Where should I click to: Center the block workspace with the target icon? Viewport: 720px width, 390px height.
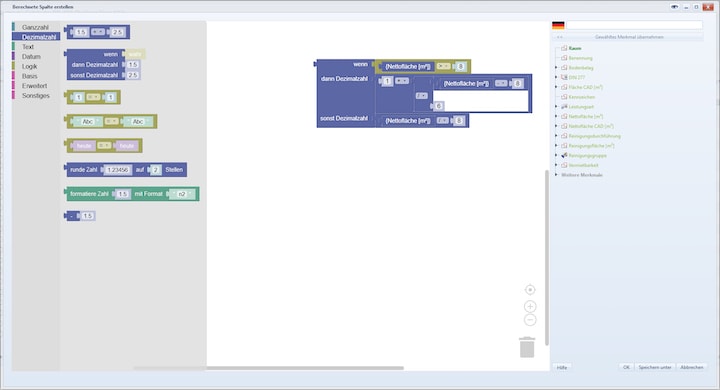click(530, 290)
